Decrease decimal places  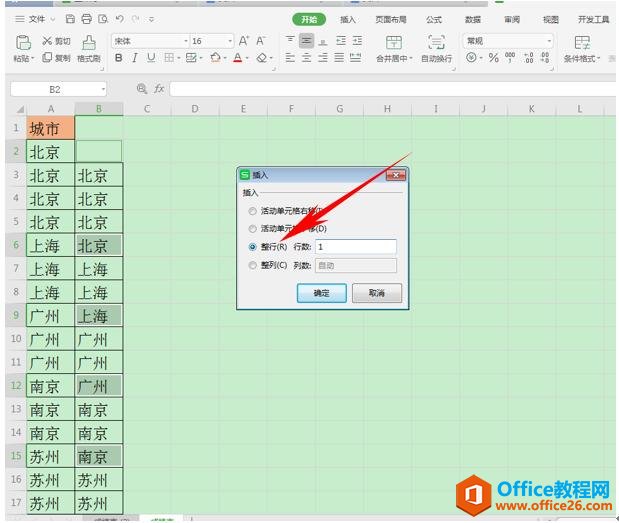(x=545, y=58)
